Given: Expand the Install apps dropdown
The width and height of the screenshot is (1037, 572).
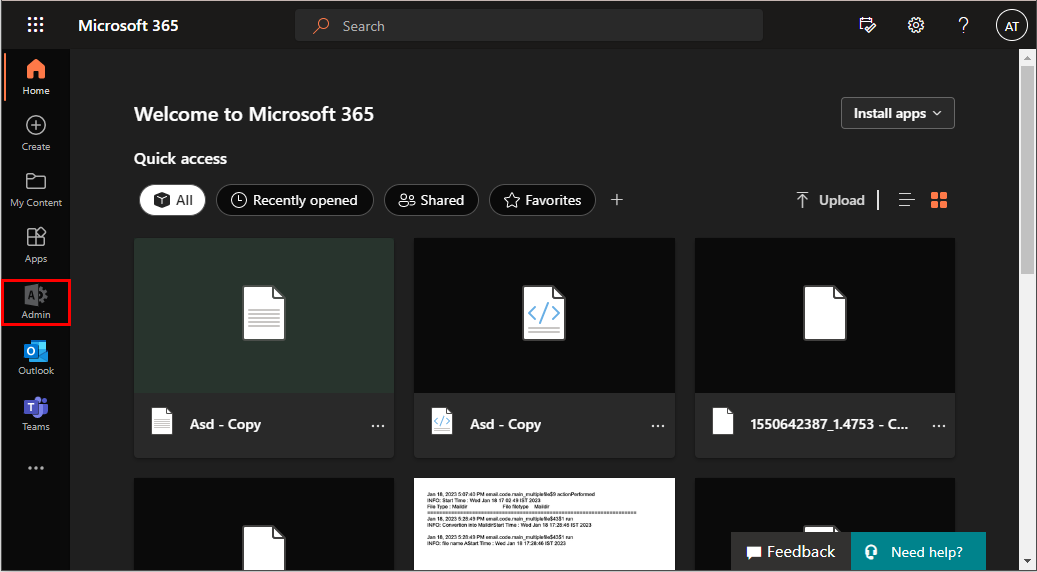Looking at the screenshot, I should [897, 113].
